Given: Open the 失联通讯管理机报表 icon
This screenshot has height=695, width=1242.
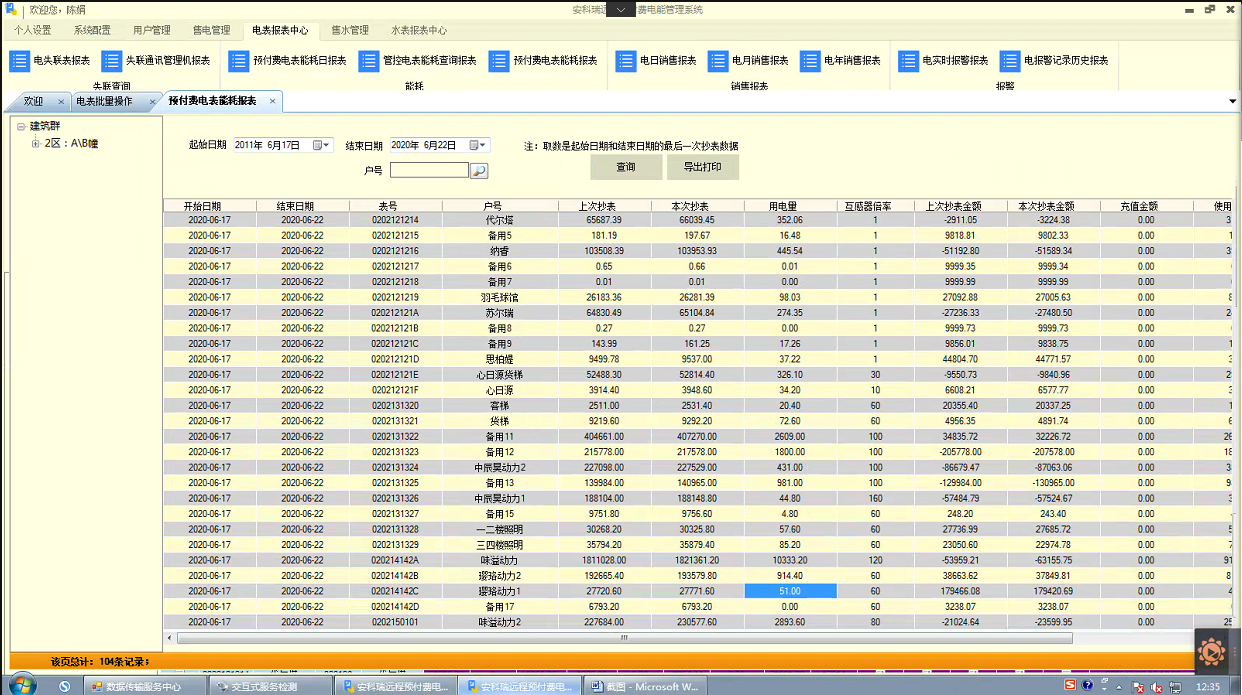Looking at the screenshot, I should pos(112,61).
